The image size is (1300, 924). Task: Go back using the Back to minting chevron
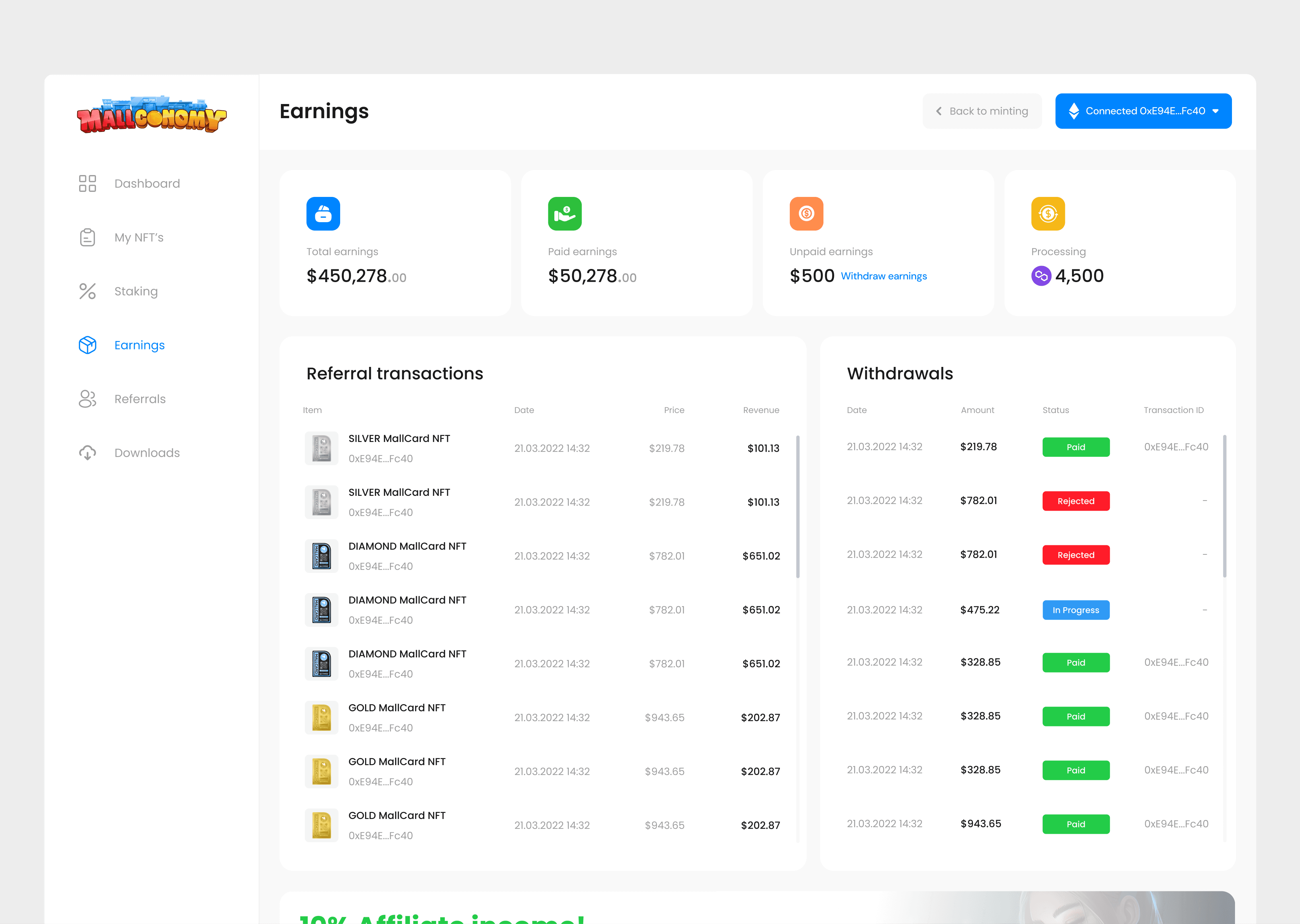coord(939,111)
